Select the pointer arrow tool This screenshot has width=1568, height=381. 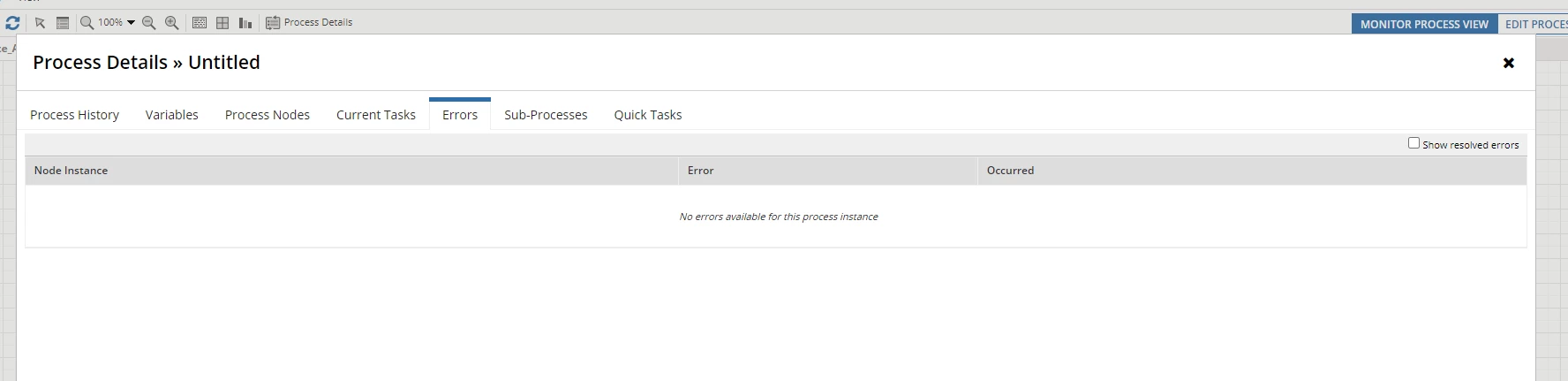[x=40, y=23]
